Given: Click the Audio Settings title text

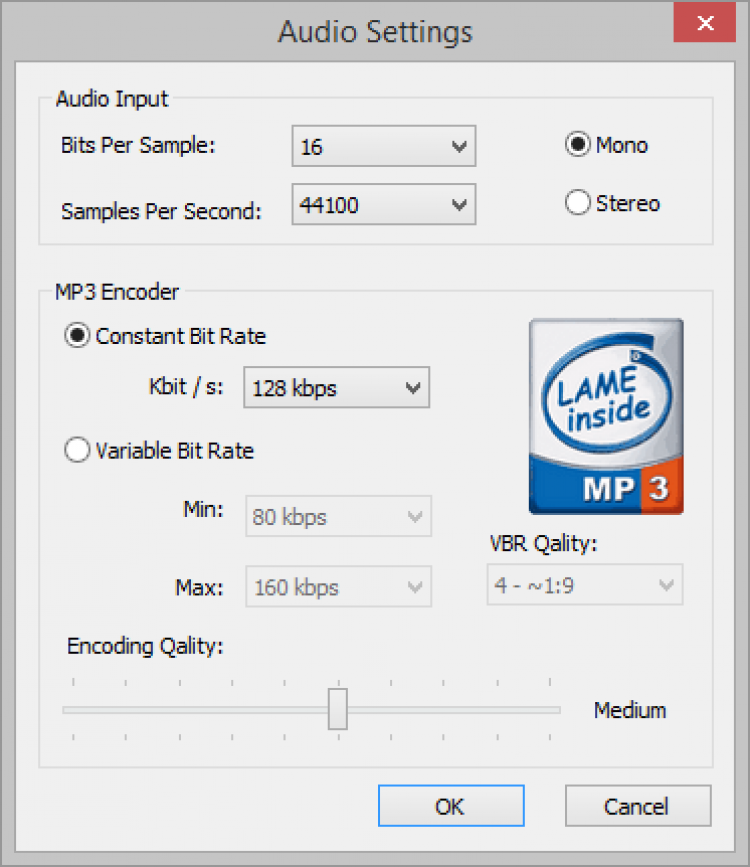Looking at the screenshot, I should [x=375, y=32].
